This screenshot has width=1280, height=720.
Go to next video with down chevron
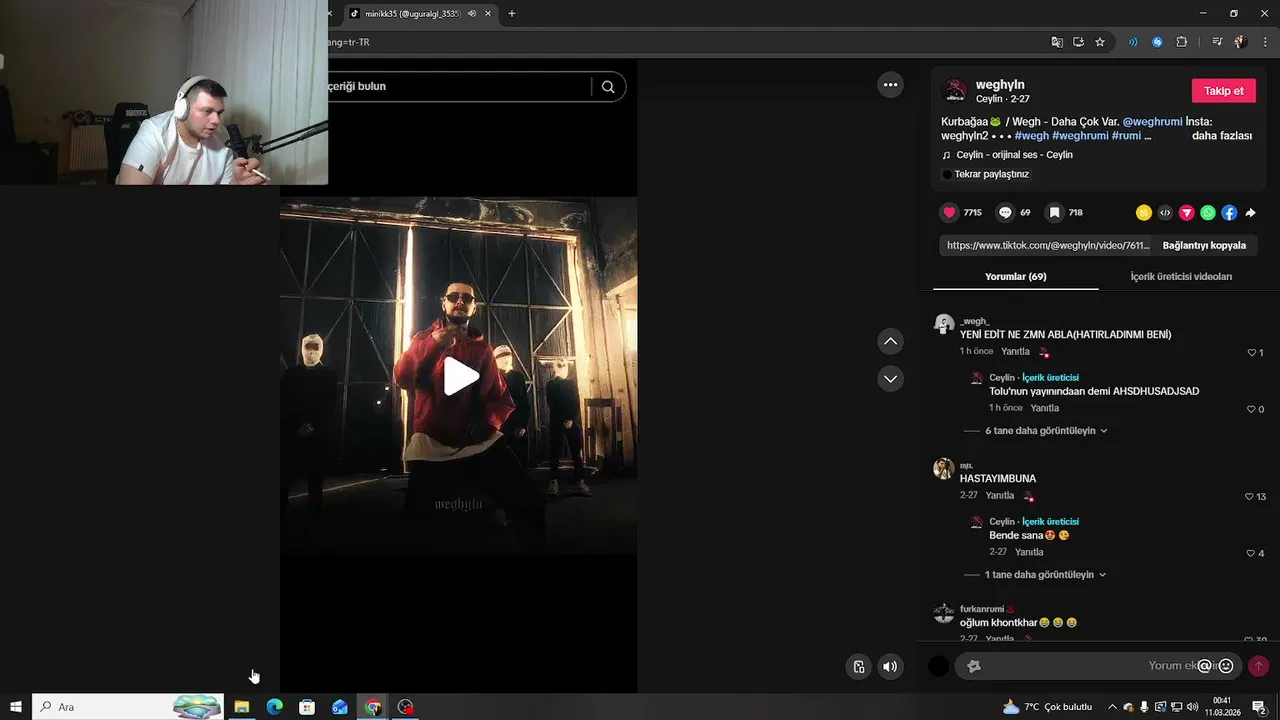pos(890,379)
